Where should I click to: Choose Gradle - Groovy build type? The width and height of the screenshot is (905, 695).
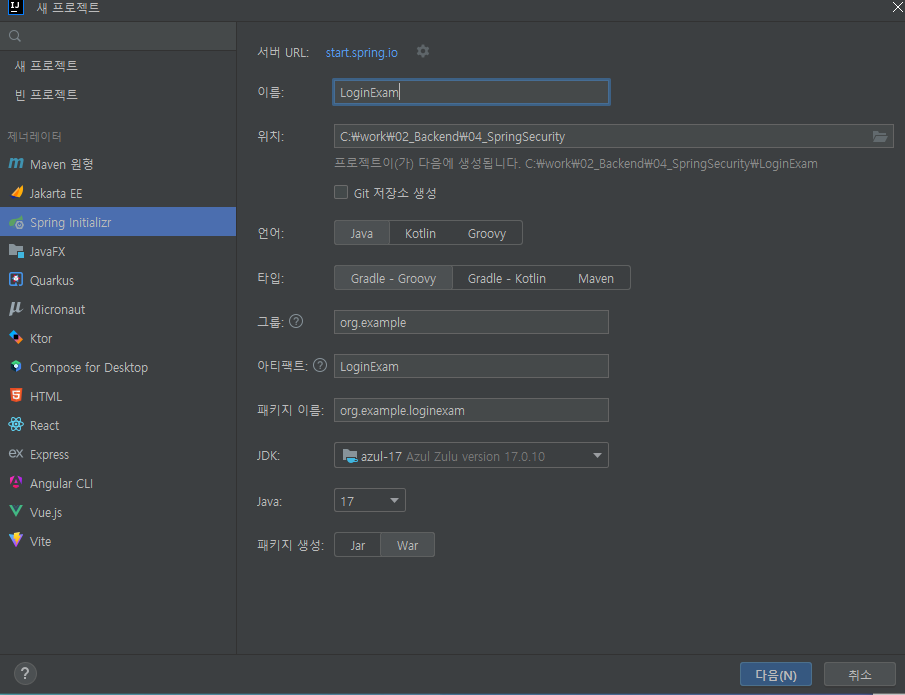click(393, 278)
